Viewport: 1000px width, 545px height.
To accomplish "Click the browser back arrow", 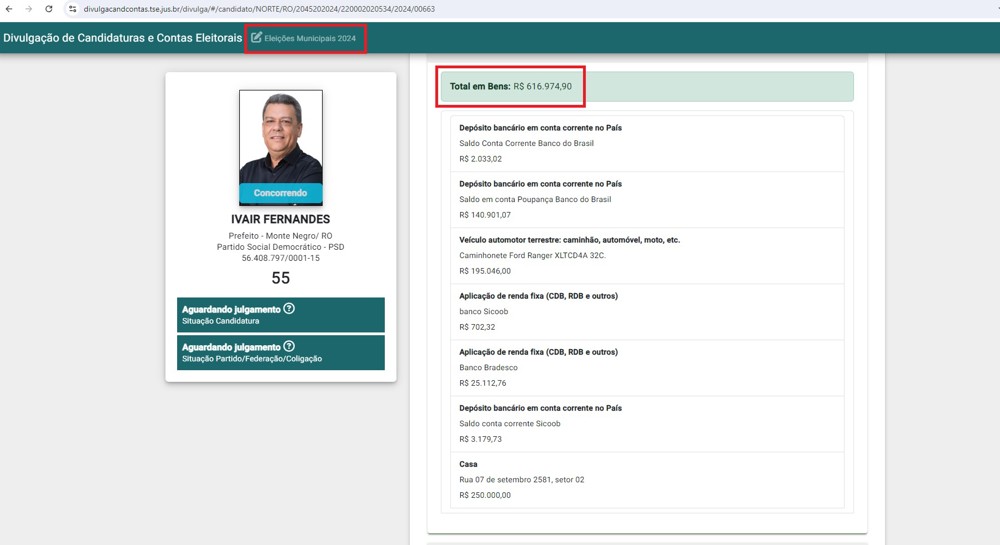I will click(9, 9).
